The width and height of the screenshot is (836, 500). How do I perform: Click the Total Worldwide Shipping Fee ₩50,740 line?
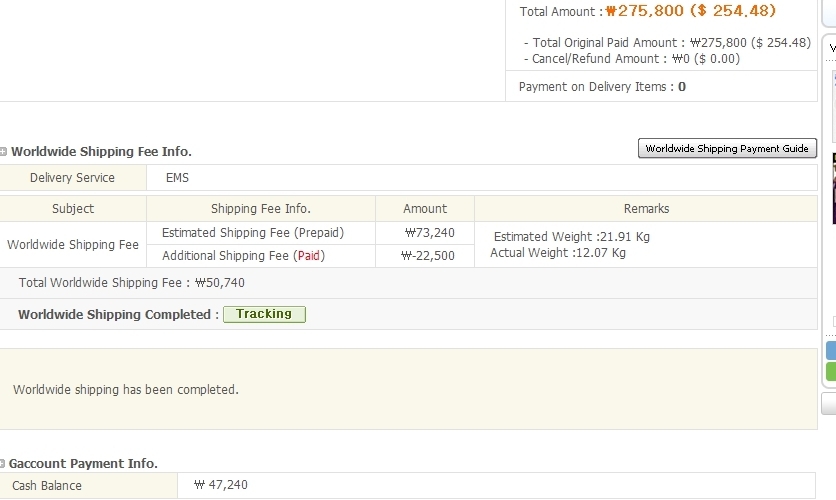[x=132, y=283]
